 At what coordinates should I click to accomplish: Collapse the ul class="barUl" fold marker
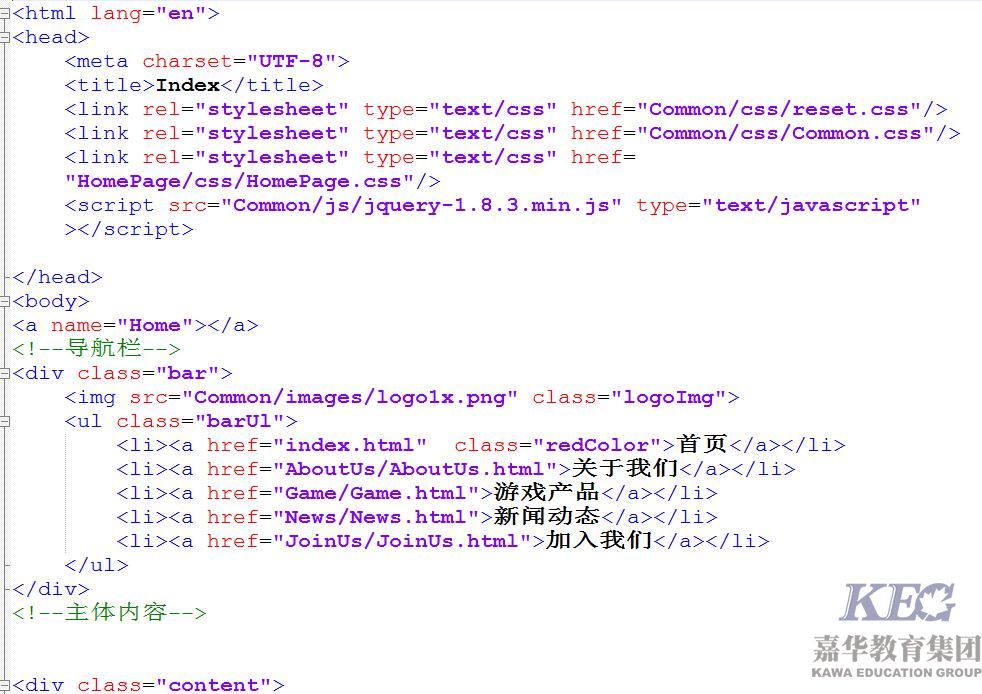coord(5,422)
